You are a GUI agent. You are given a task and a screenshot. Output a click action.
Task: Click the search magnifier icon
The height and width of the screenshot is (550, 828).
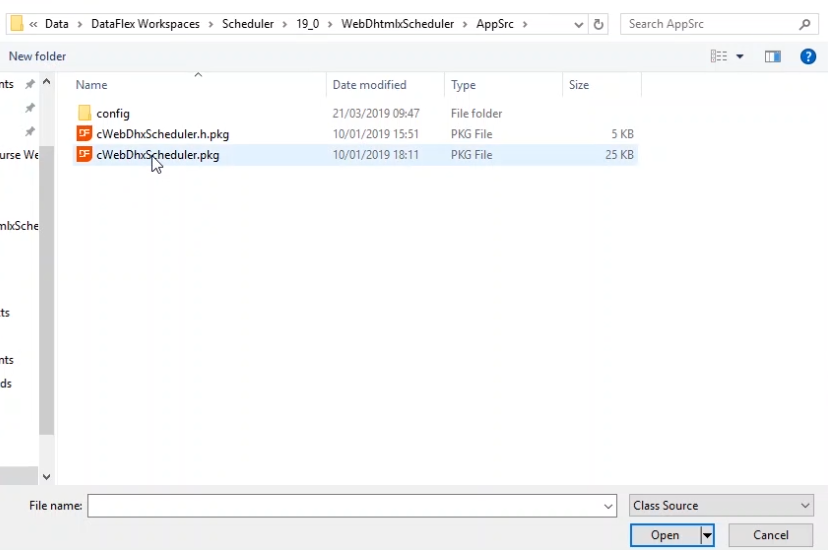[x=805, y=24]
